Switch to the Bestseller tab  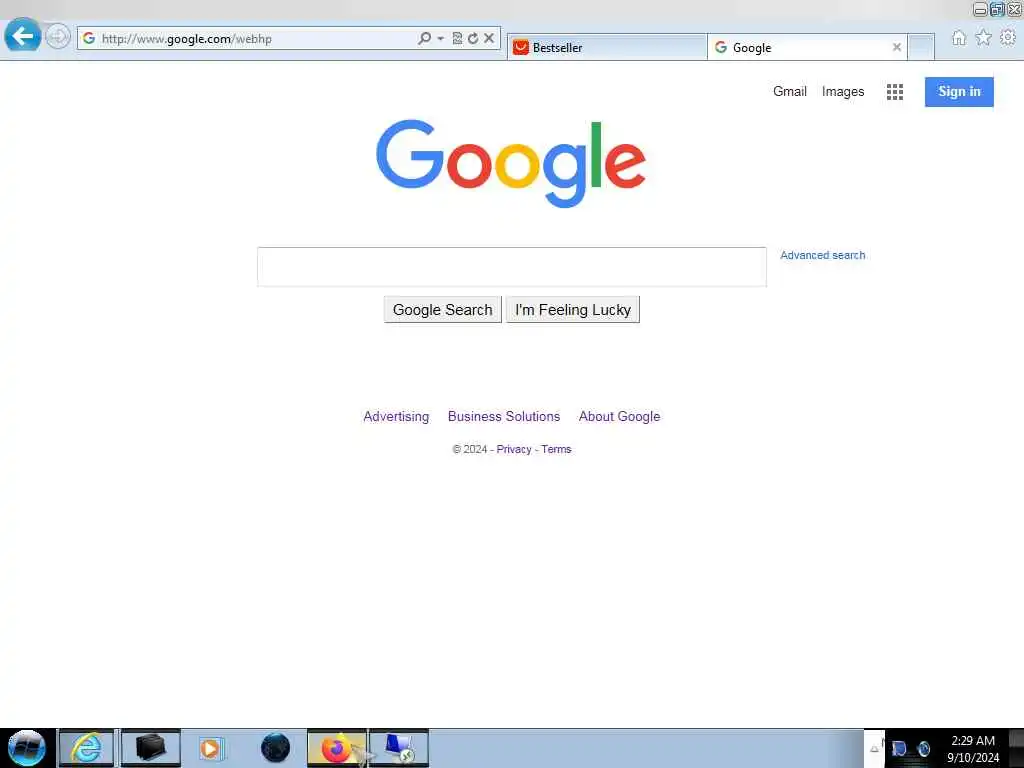click(607, 48)
